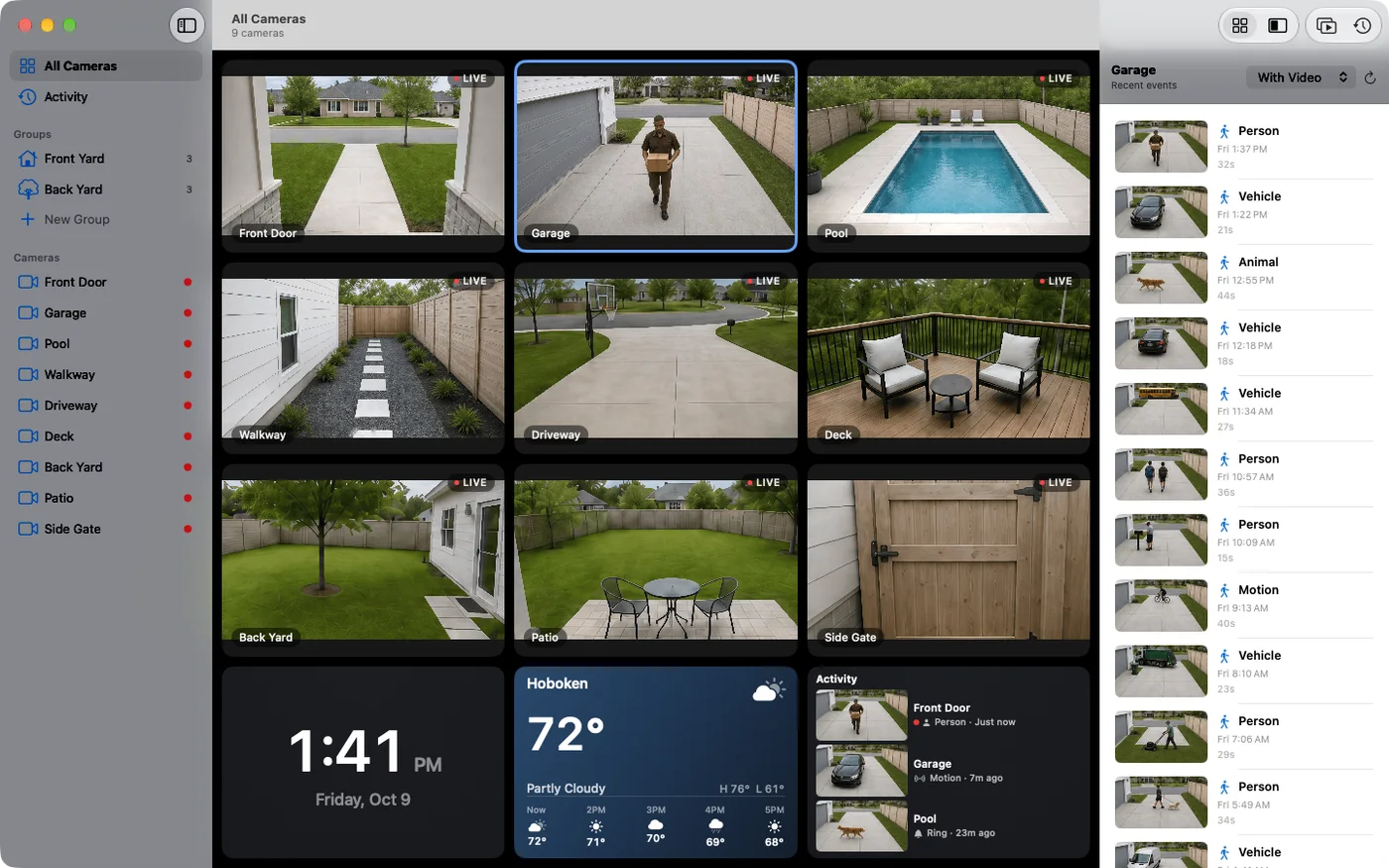Click the Walkway camera icon in sidebar
This screenshot has width=1389, height=868.
(x=28, y=374)
